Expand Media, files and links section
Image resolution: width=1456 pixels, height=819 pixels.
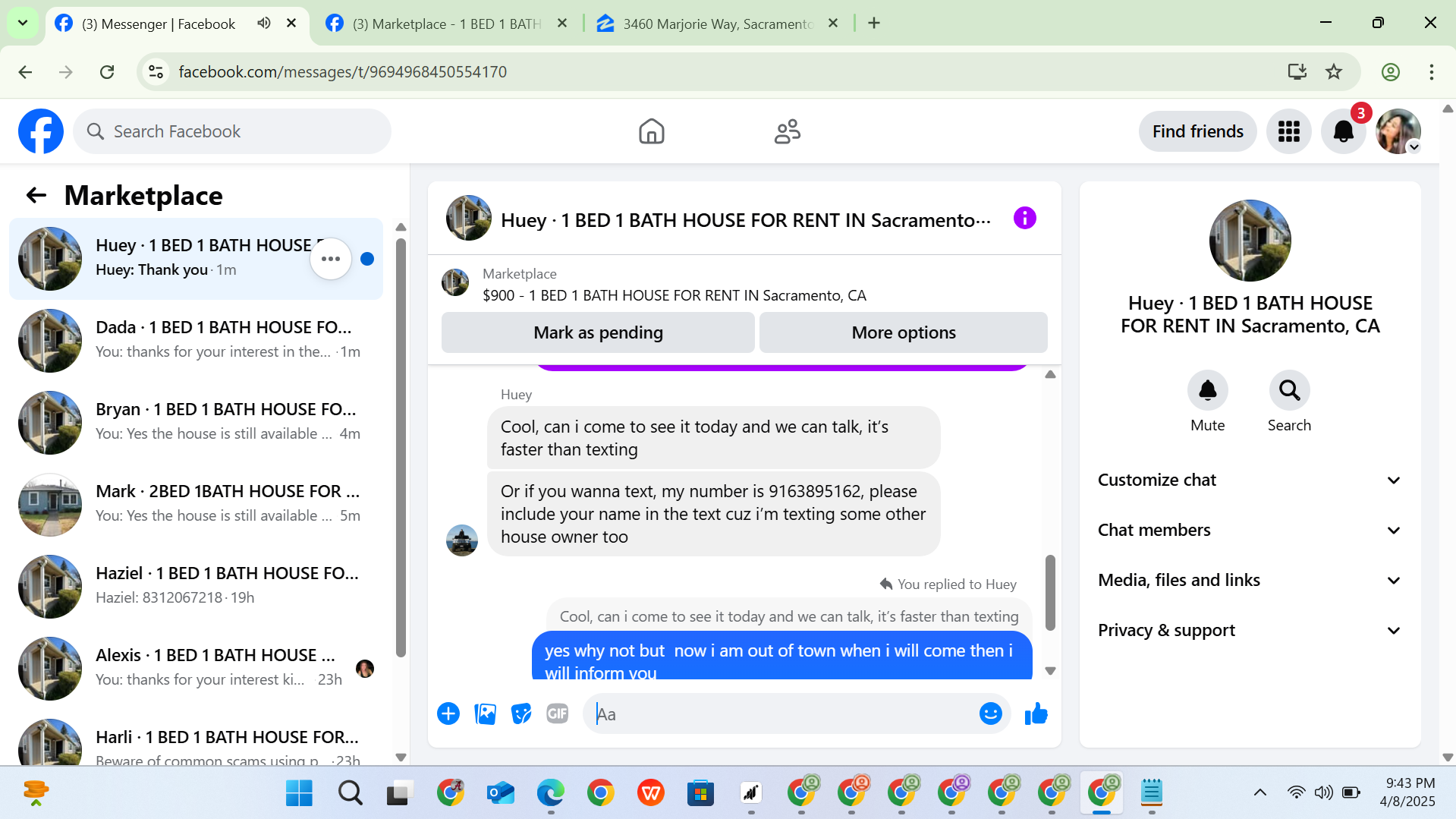(x=1250, y=580)
